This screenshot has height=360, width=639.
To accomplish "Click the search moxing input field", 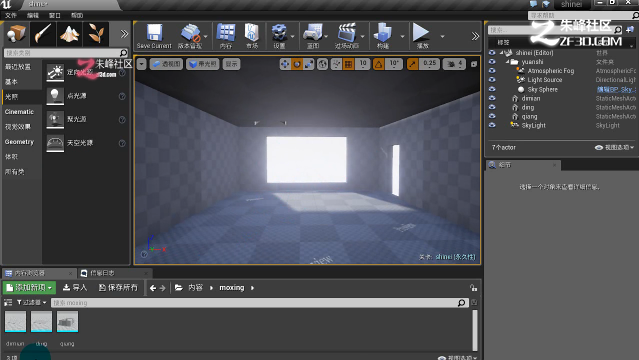I will 259,303.
